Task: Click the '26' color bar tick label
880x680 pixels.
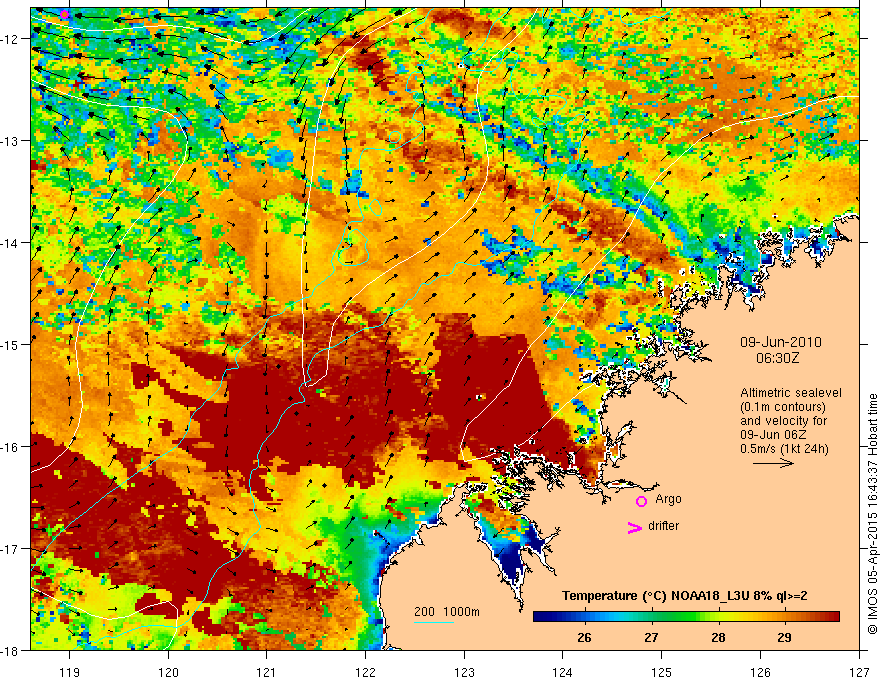Action: [x=584, y=637]
